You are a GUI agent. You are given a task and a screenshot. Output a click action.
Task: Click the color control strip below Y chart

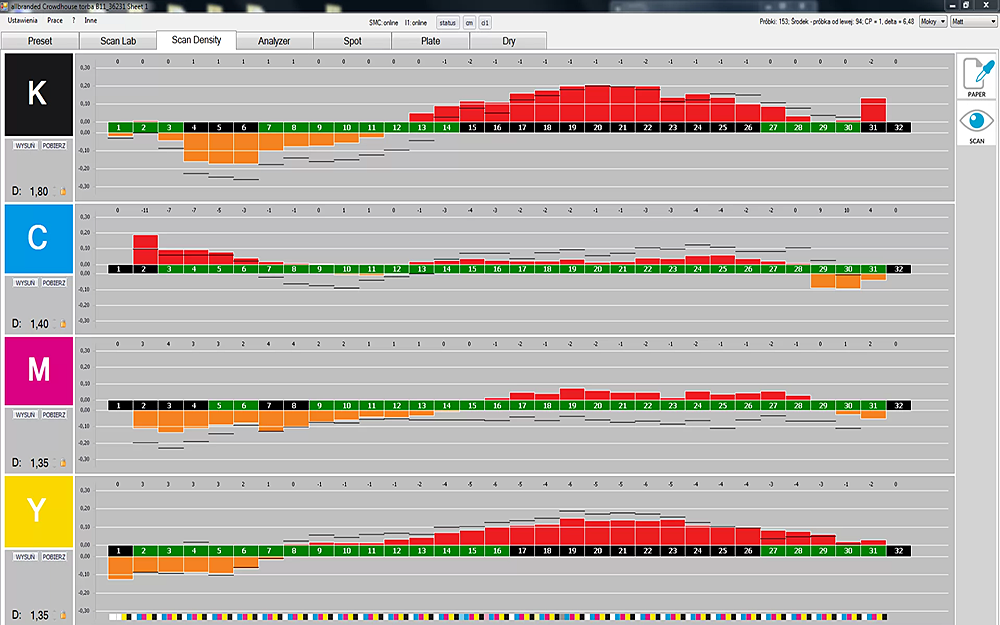(x=497, y=617)
